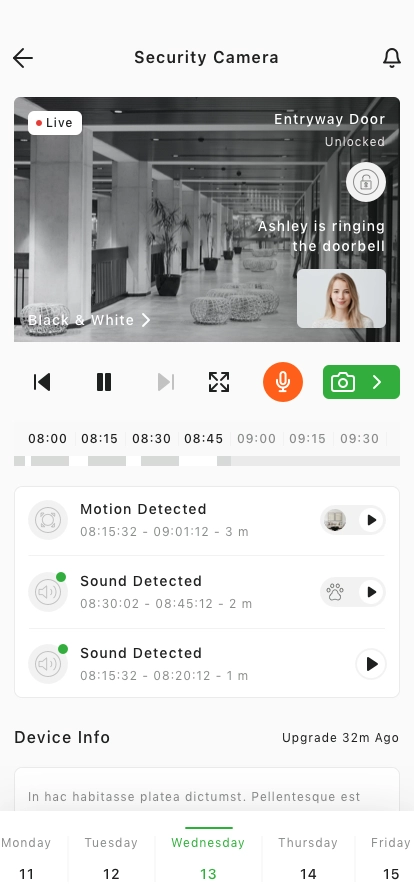This screenshot has height=896, width=414.
Task: Tap the Security Camera title
Action: pyautogui.click(x=206, y=58)
